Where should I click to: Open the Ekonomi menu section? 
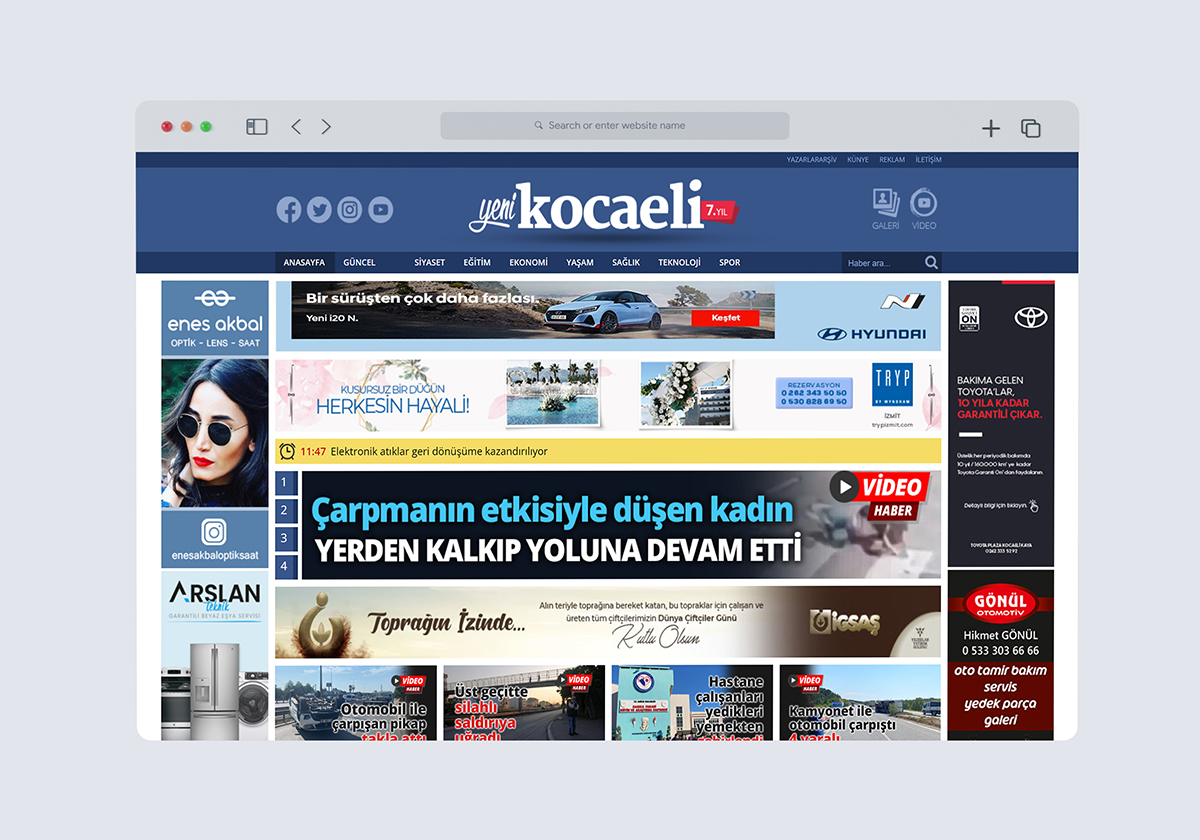[528, 263]
